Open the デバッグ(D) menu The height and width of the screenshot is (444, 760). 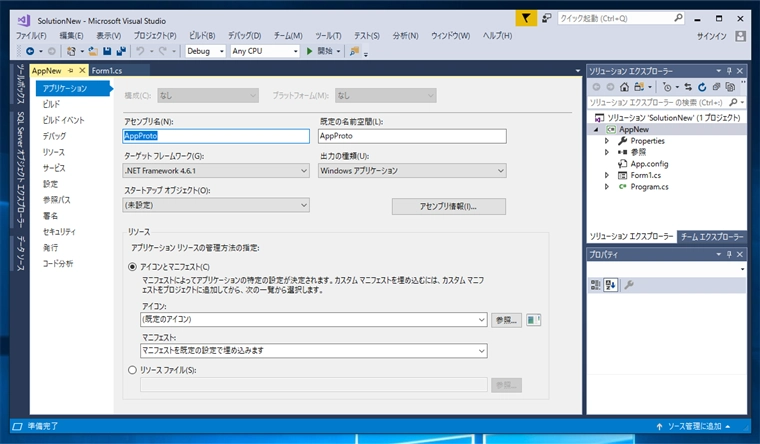(x=245, y=36)
